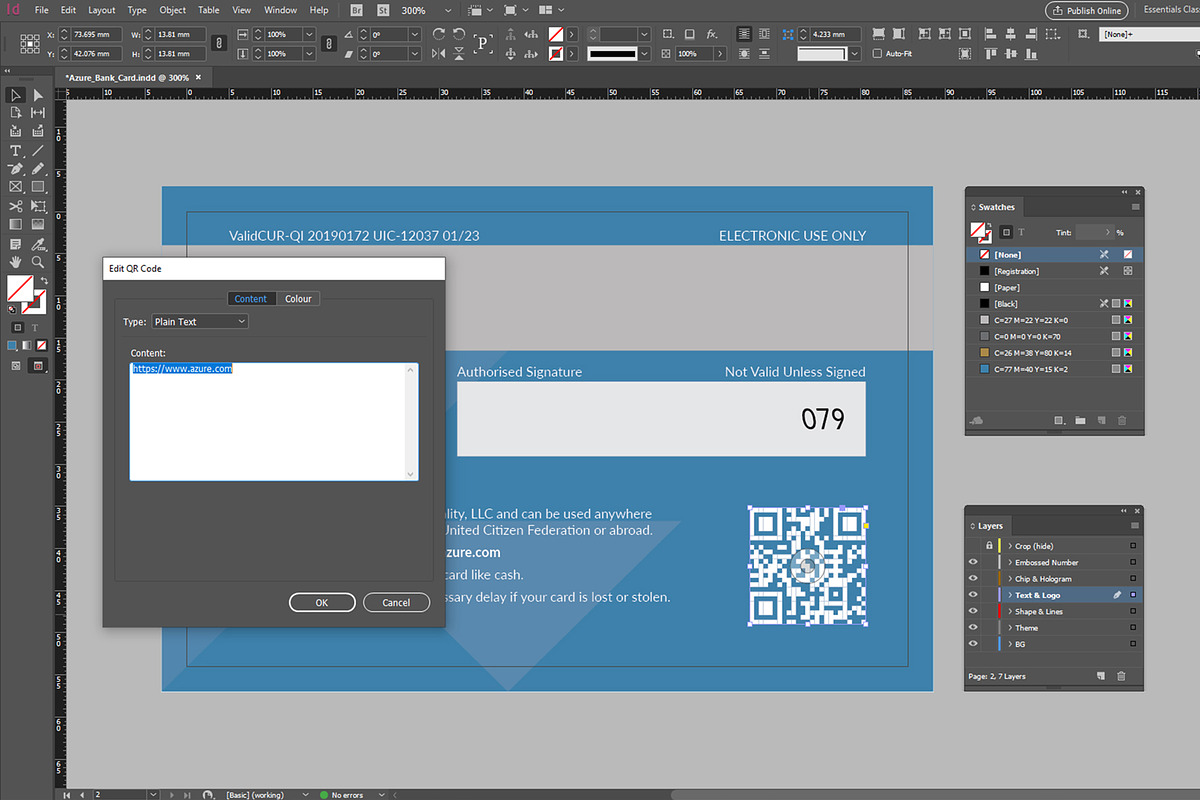The image size is (1200, 800).
Task: Select the Hand tool
Action: tap(15, 262)
